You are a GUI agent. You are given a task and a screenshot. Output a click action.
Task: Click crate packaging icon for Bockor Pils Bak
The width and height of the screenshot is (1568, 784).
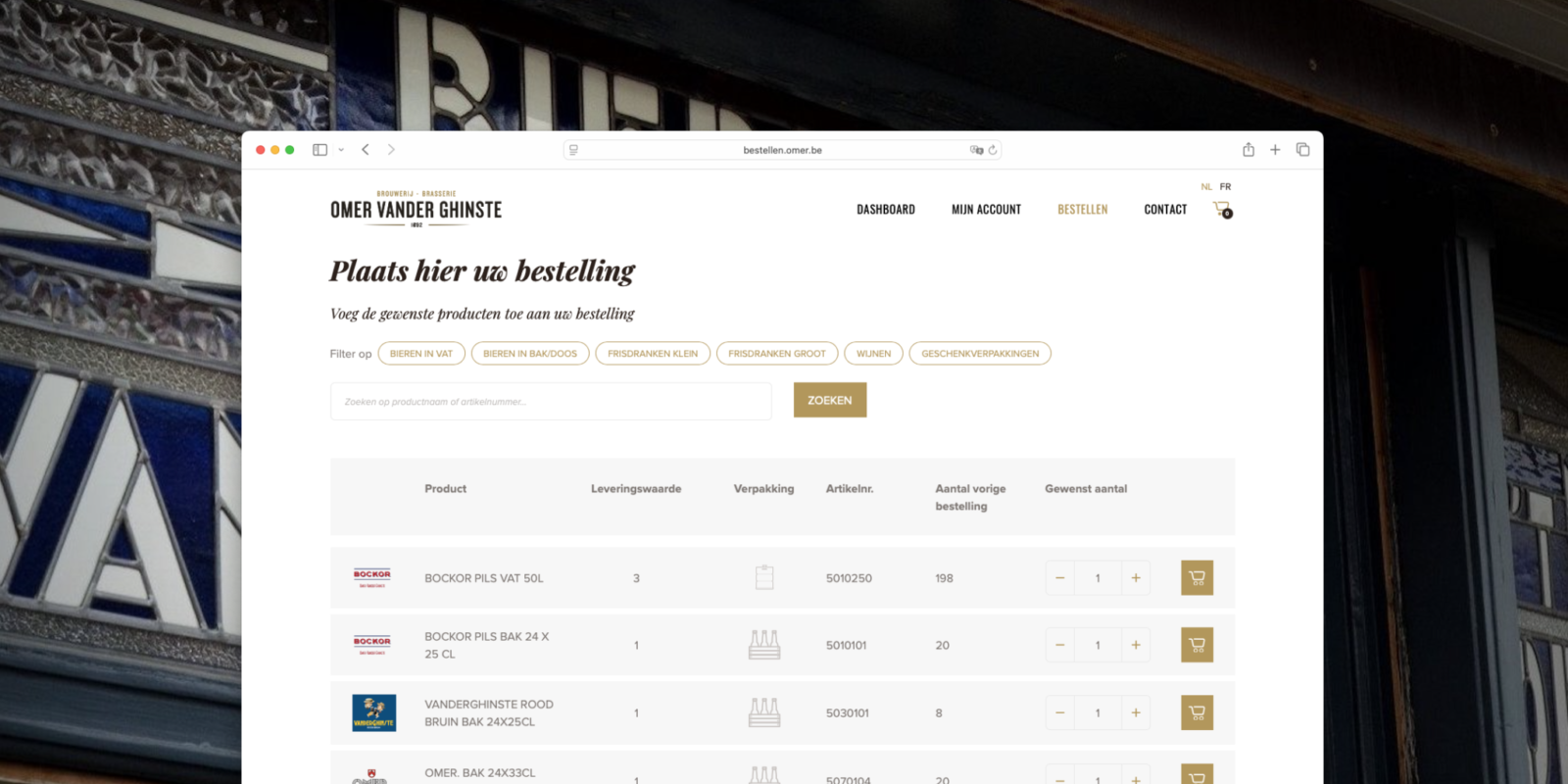coord(764,645)
